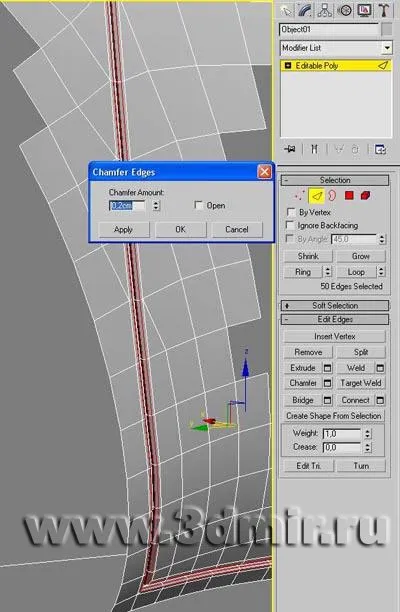Open Configure Modifier Sets icon

tap(380, 149)
